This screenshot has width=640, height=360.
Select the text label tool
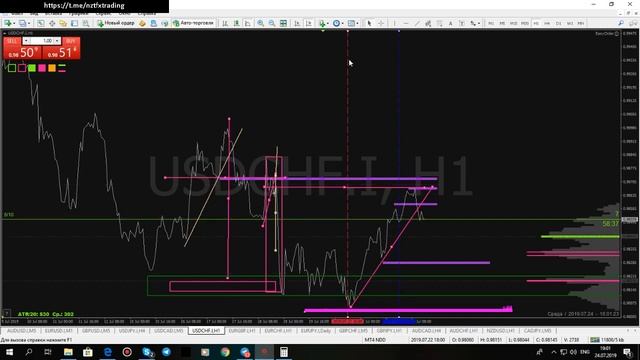[x=462, y=23]
